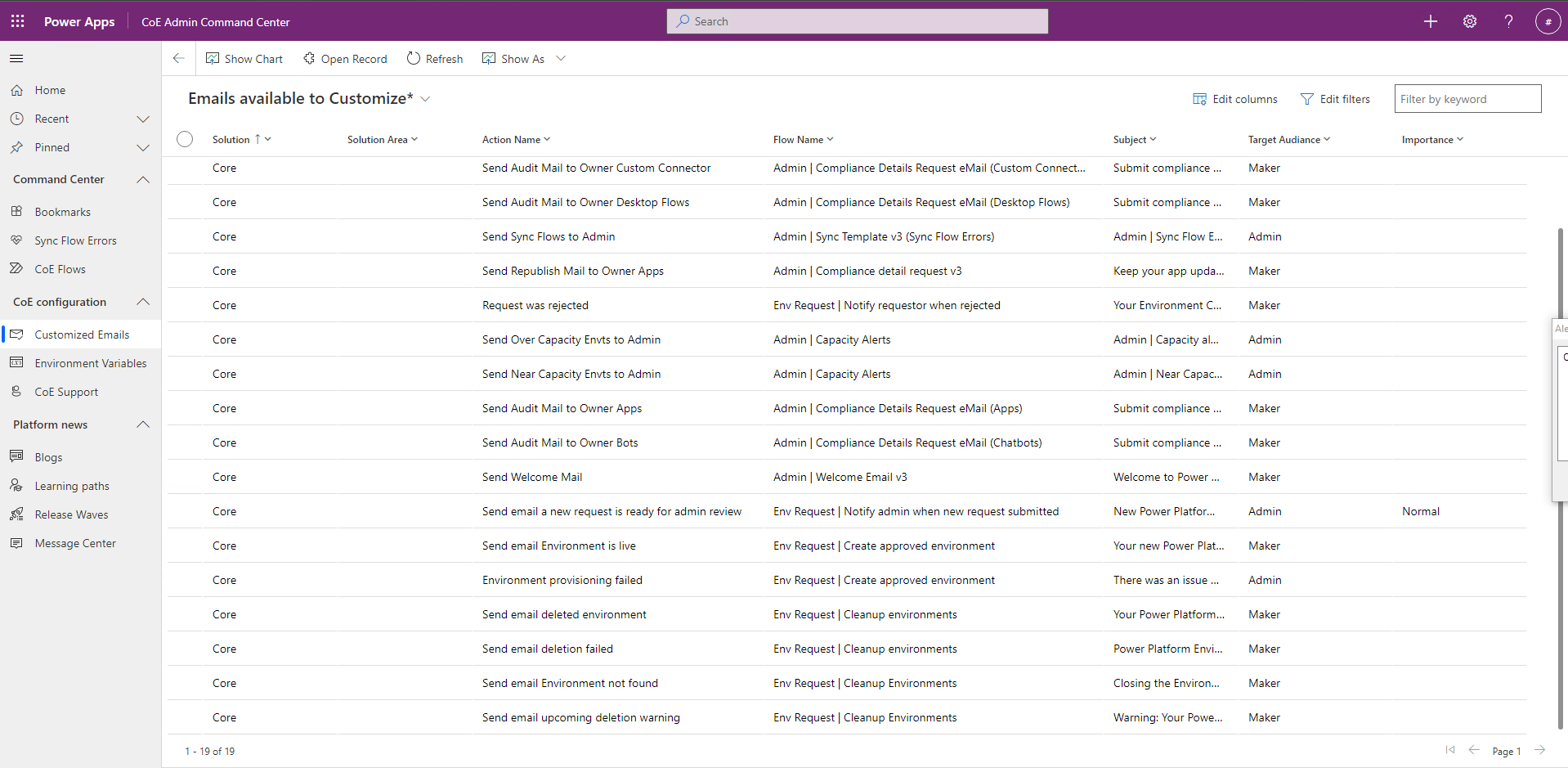This screenshot has height=768, width=1568.
Task: Open Message Center under Platform news
Action: pyautogui.click(x=74, y=542)
